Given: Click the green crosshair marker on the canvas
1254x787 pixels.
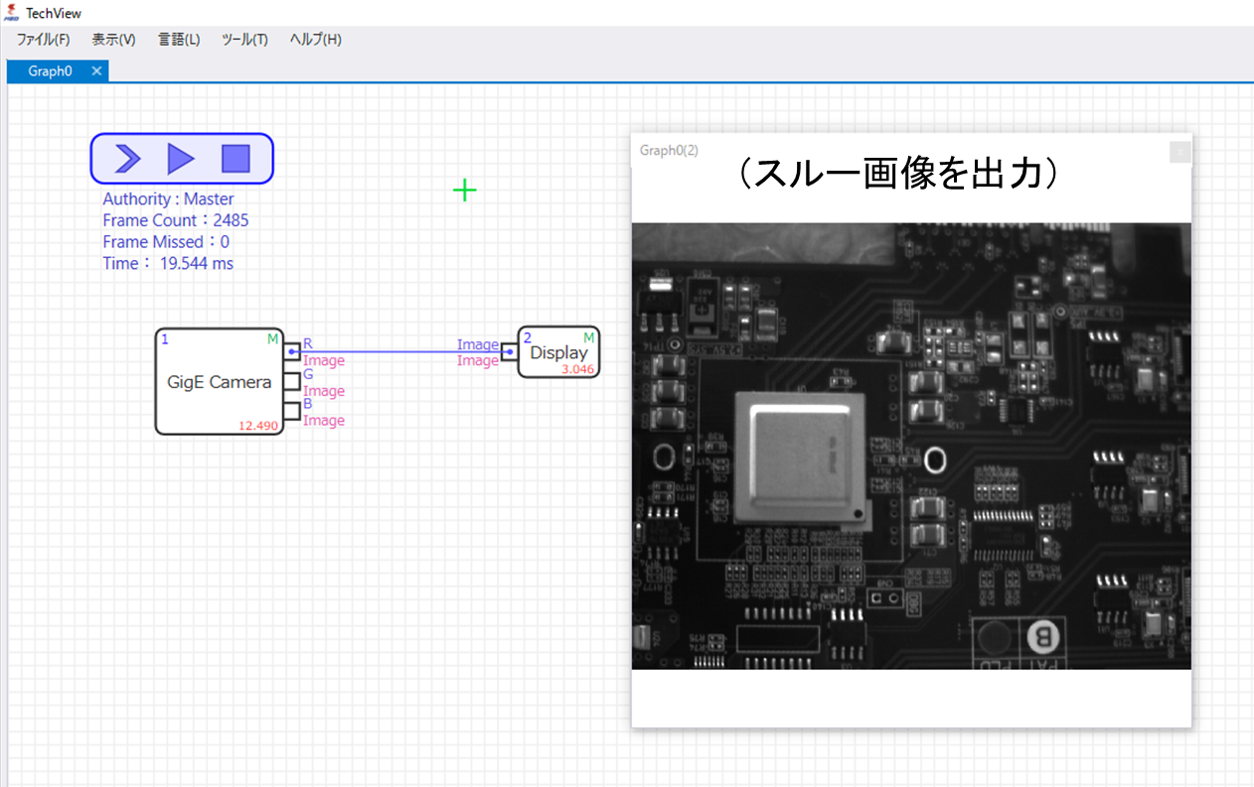Looking at the screenshot, I should 464,190.
